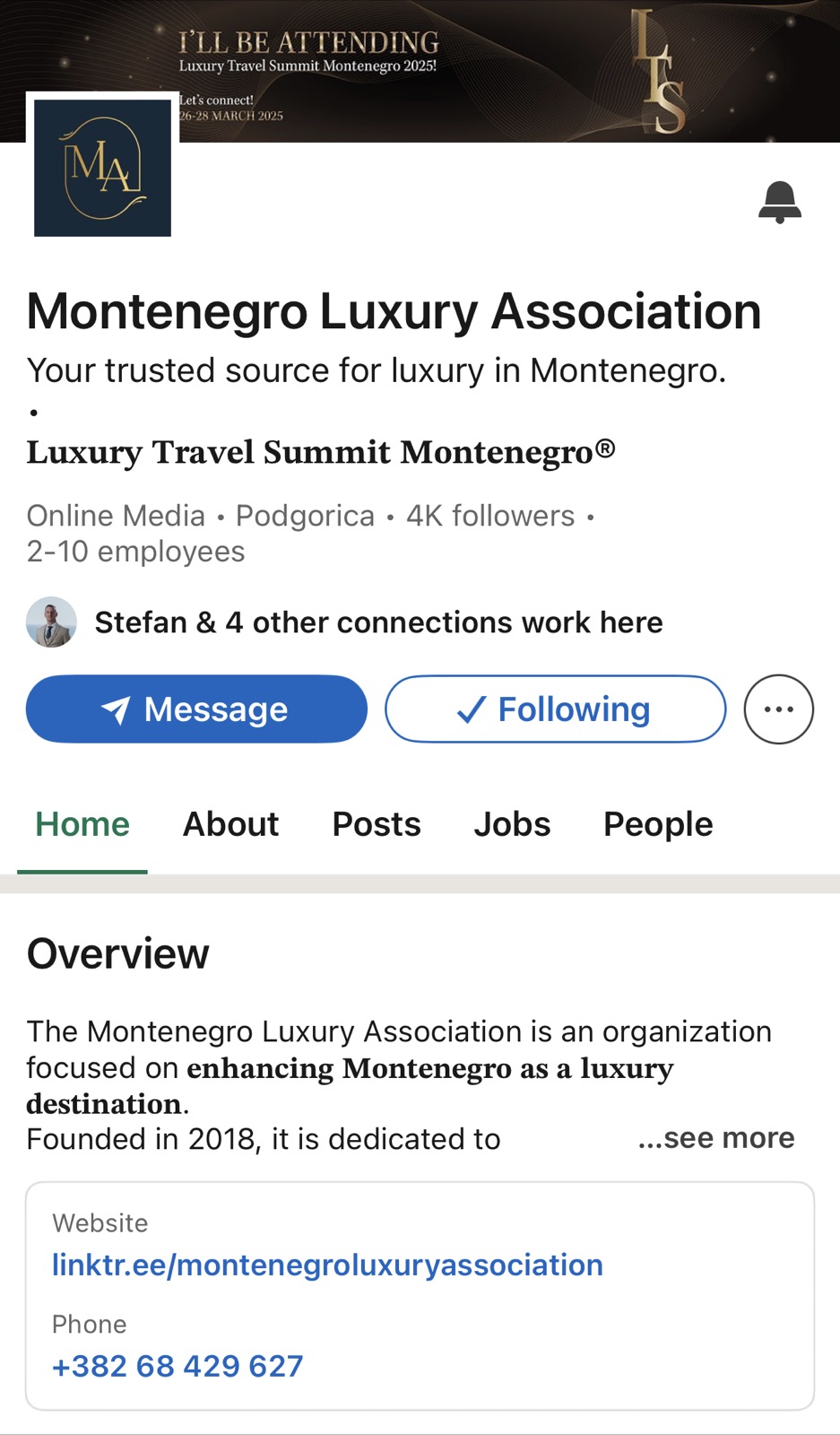Tap the 4K followers text

[x=490, y=516]
